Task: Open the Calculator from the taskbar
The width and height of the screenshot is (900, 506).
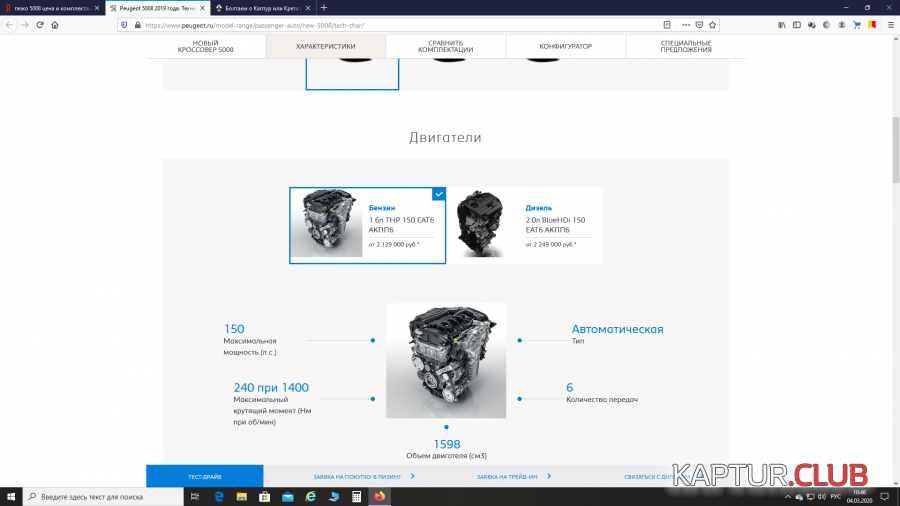Action: point(356,497)
